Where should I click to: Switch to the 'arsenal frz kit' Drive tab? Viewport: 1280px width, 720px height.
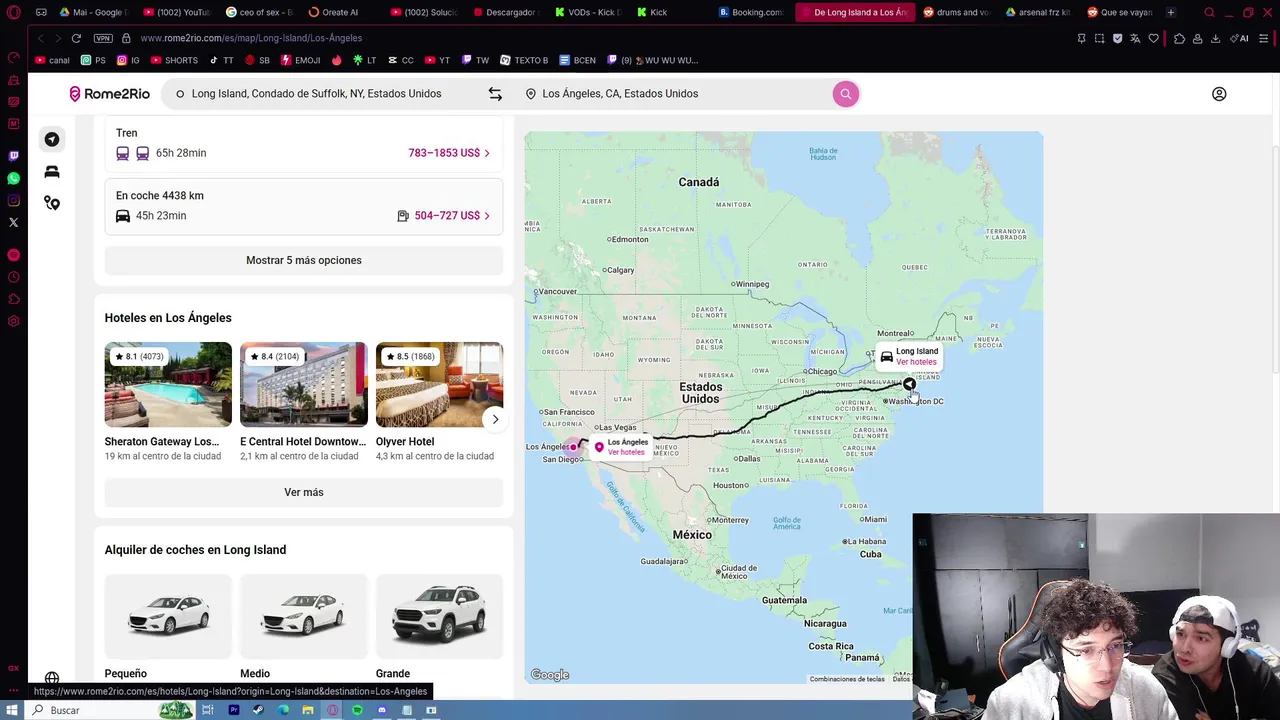[1038, 12]
